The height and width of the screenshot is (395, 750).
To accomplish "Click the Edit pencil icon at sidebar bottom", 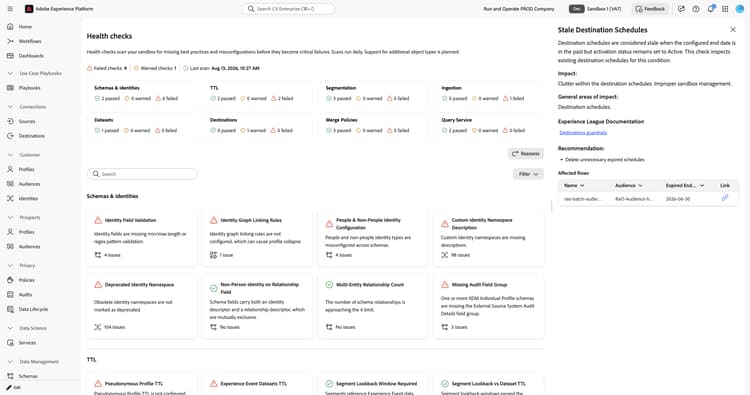I will (9, 387).
